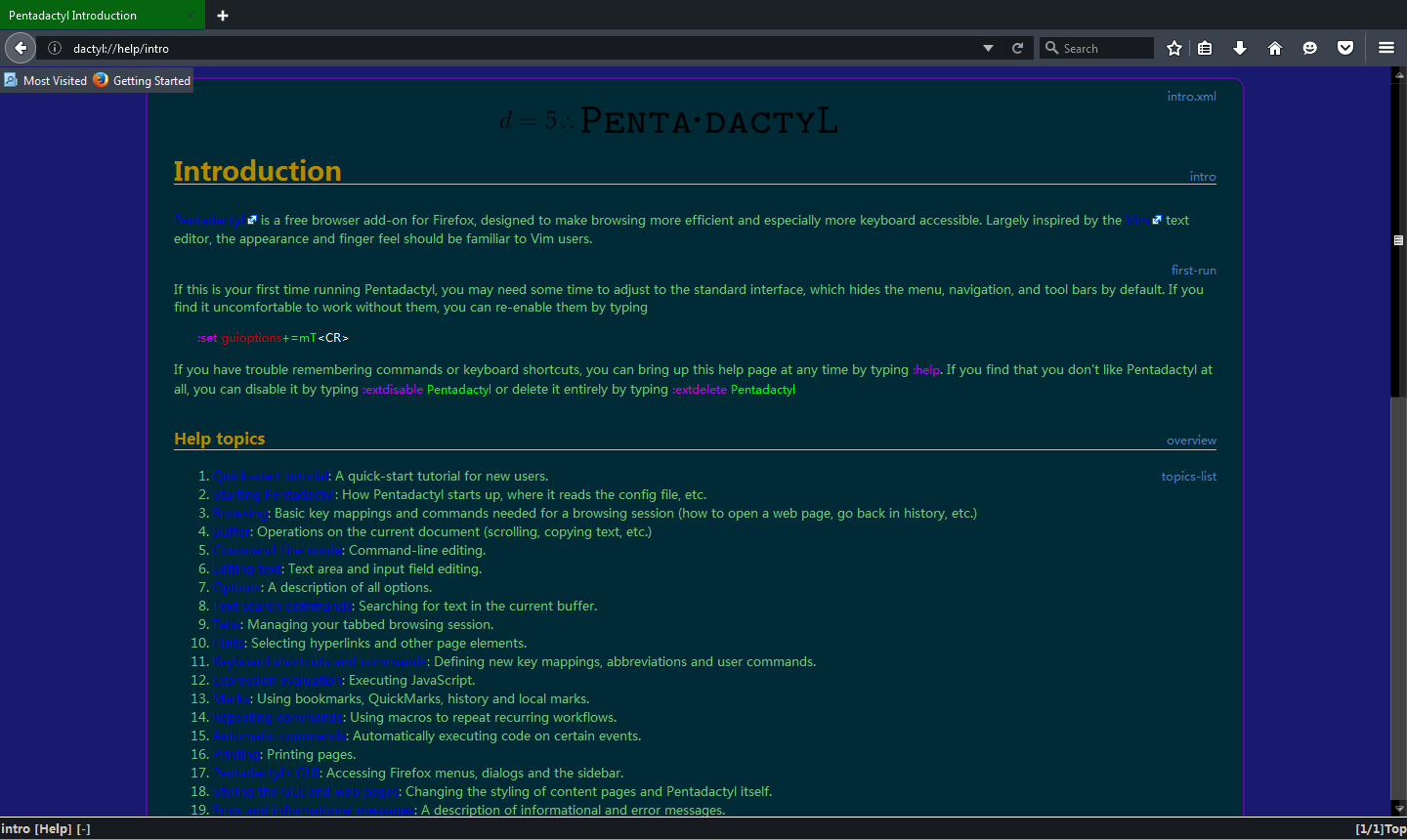
Task: Open the Text search commands topic
Action: coord(282,607)
